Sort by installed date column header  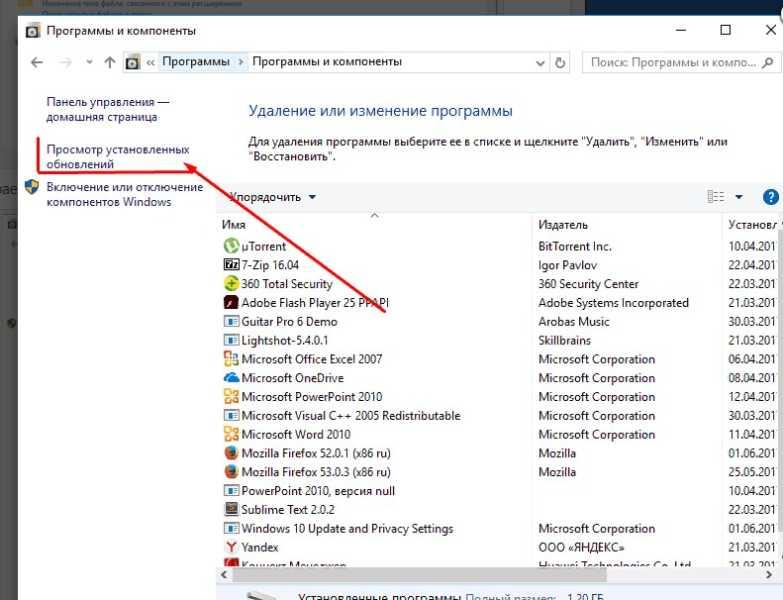[753, 225]
